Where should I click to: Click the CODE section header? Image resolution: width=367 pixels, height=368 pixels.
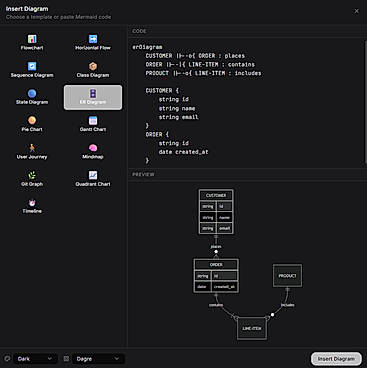(x=139, y=31)
